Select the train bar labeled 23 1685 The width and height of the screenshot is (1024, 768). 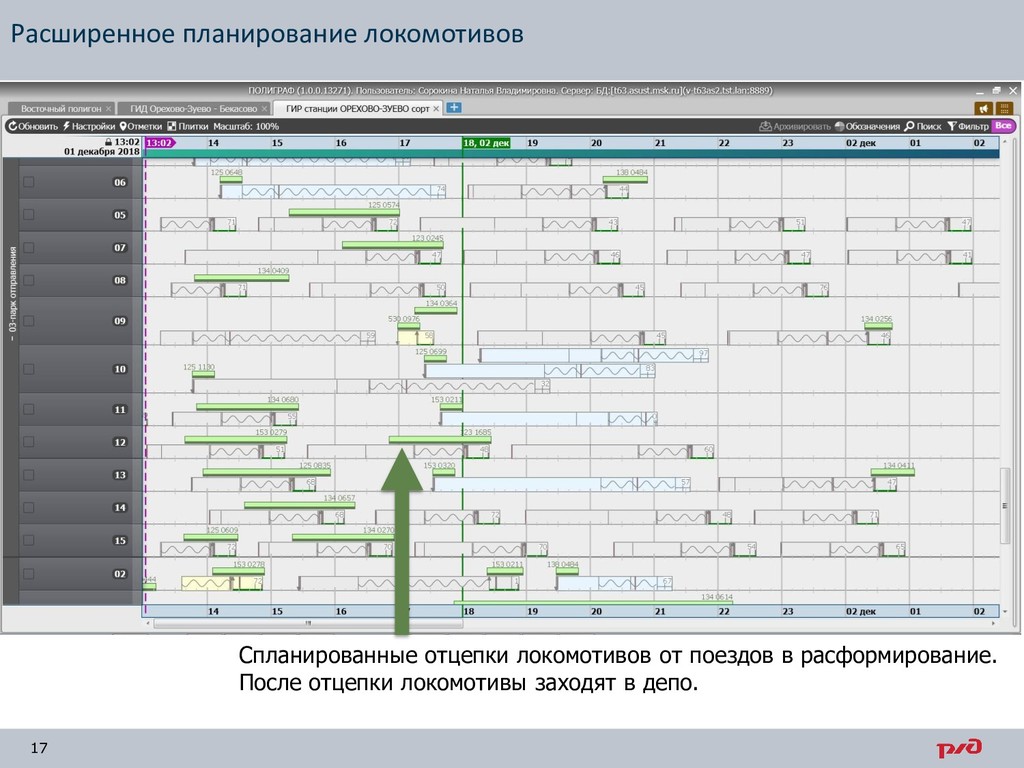click(x=440, y=440)
